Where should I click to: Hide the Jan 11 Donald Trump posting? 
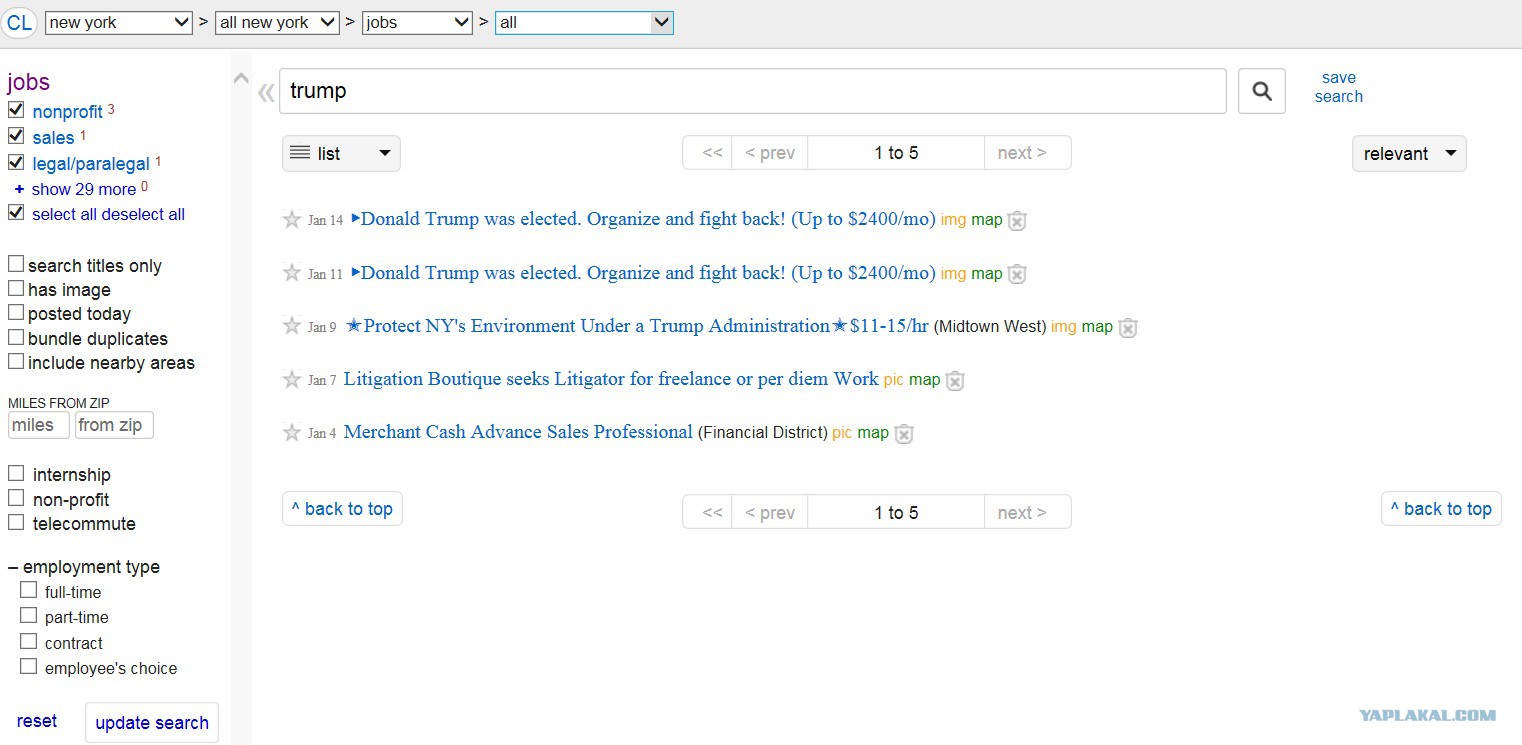click(1017, 274)
